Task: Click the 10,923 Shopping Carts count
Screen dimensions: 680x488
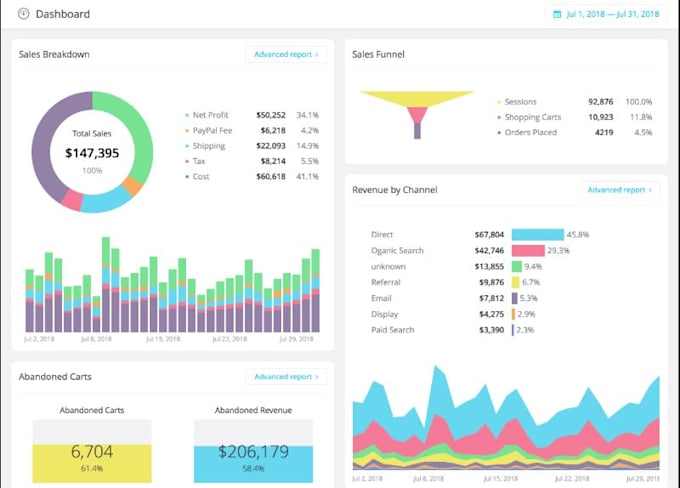Action: (601, 117)
